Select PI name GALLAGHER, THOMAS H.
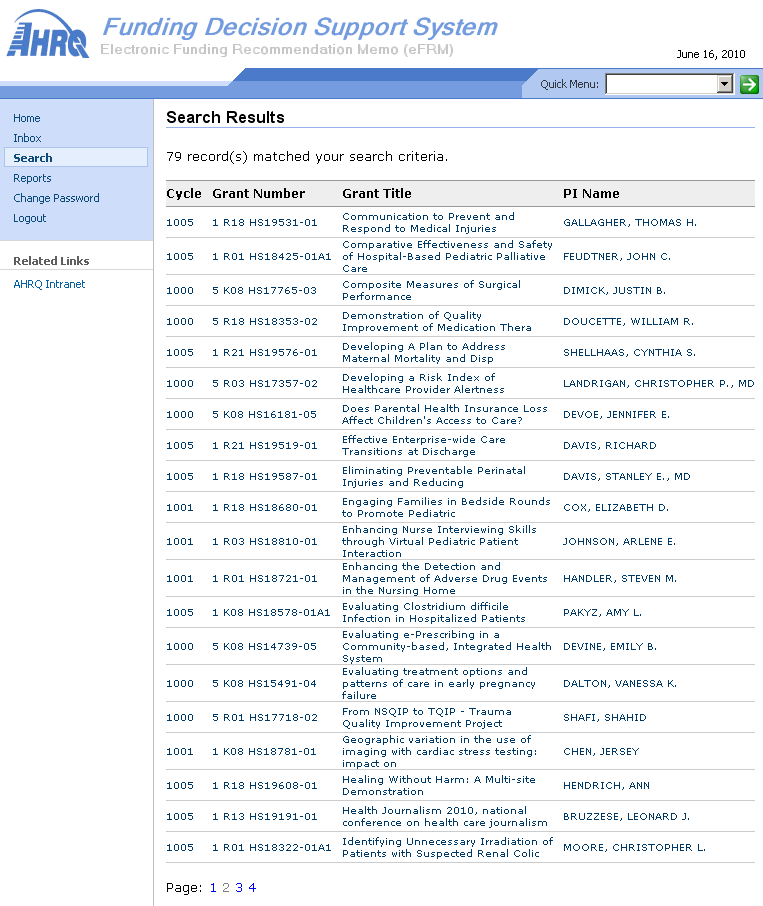 (x=630, y=222)
